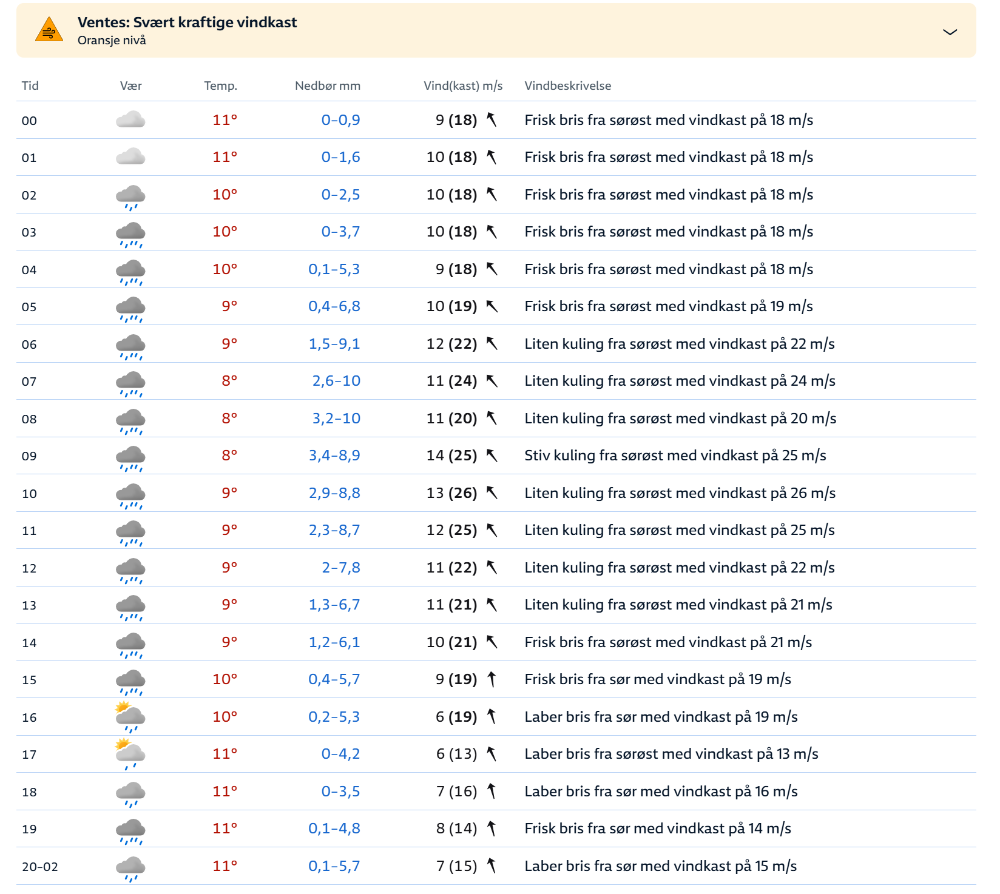Click the 8° temperature at hour 07
Viewport: 1000px width, 894px height.
click(229, 381)
